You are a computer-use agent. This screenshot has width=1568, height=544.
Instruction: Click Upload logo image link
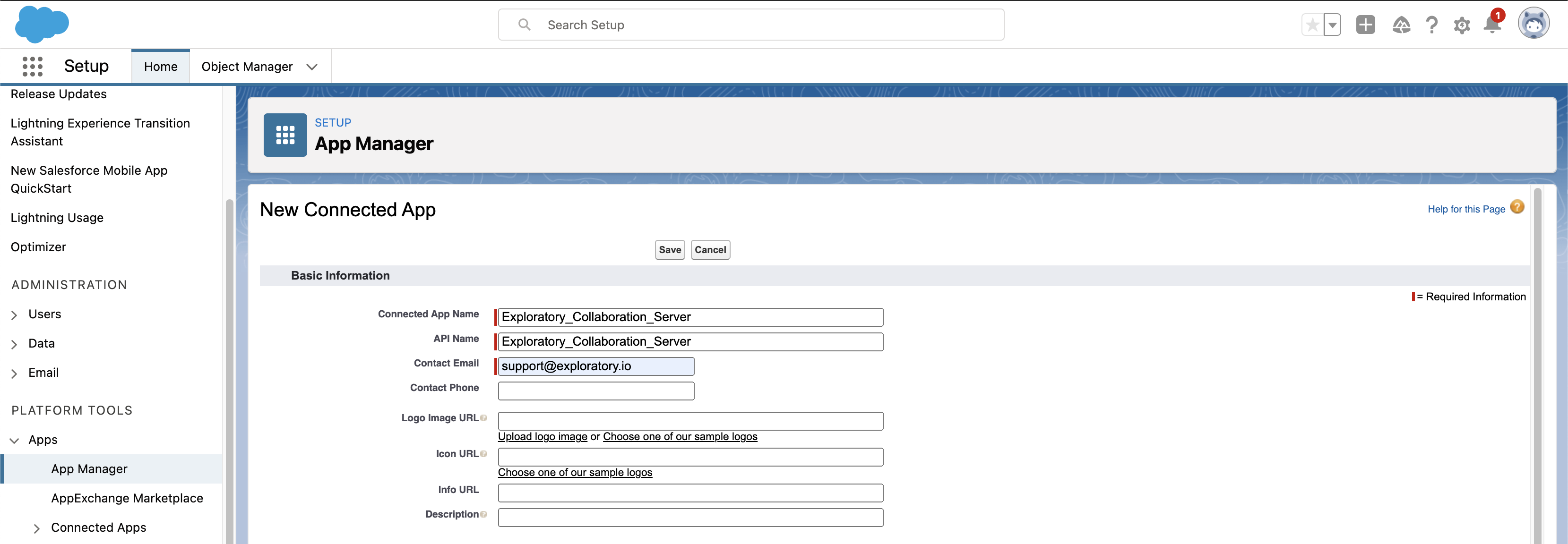click(543, 436)
